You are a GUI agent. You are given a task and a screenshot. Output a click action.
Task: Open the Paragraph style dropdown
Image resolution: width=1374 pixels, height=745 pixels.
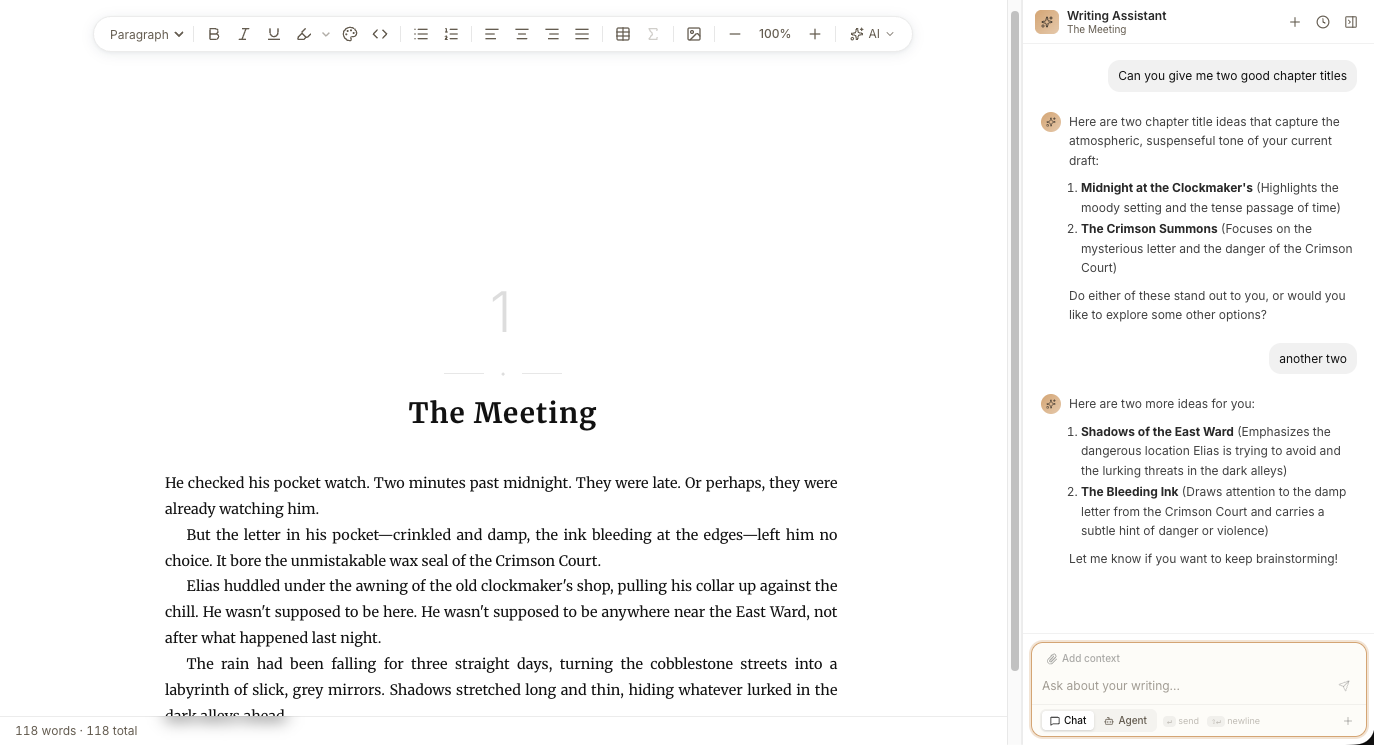[x=146, y=34]
